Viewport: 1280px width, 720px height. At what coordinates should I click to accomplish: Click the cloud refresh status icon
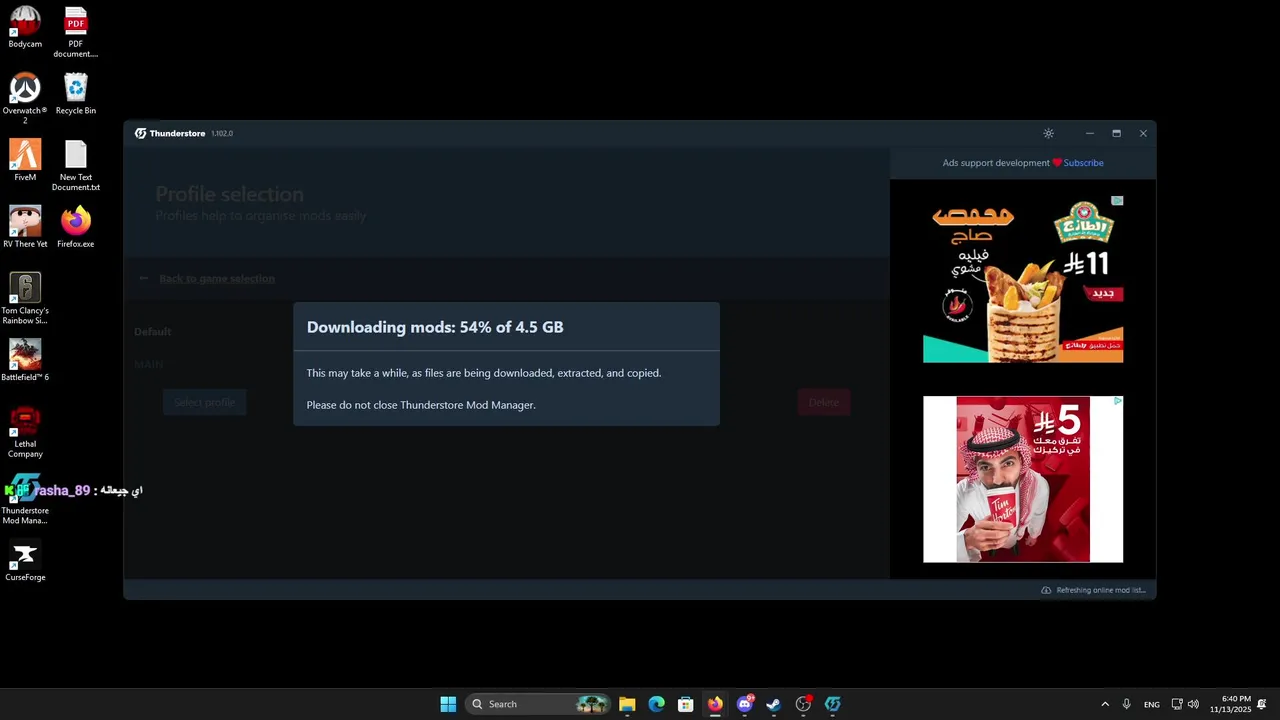1046,590
